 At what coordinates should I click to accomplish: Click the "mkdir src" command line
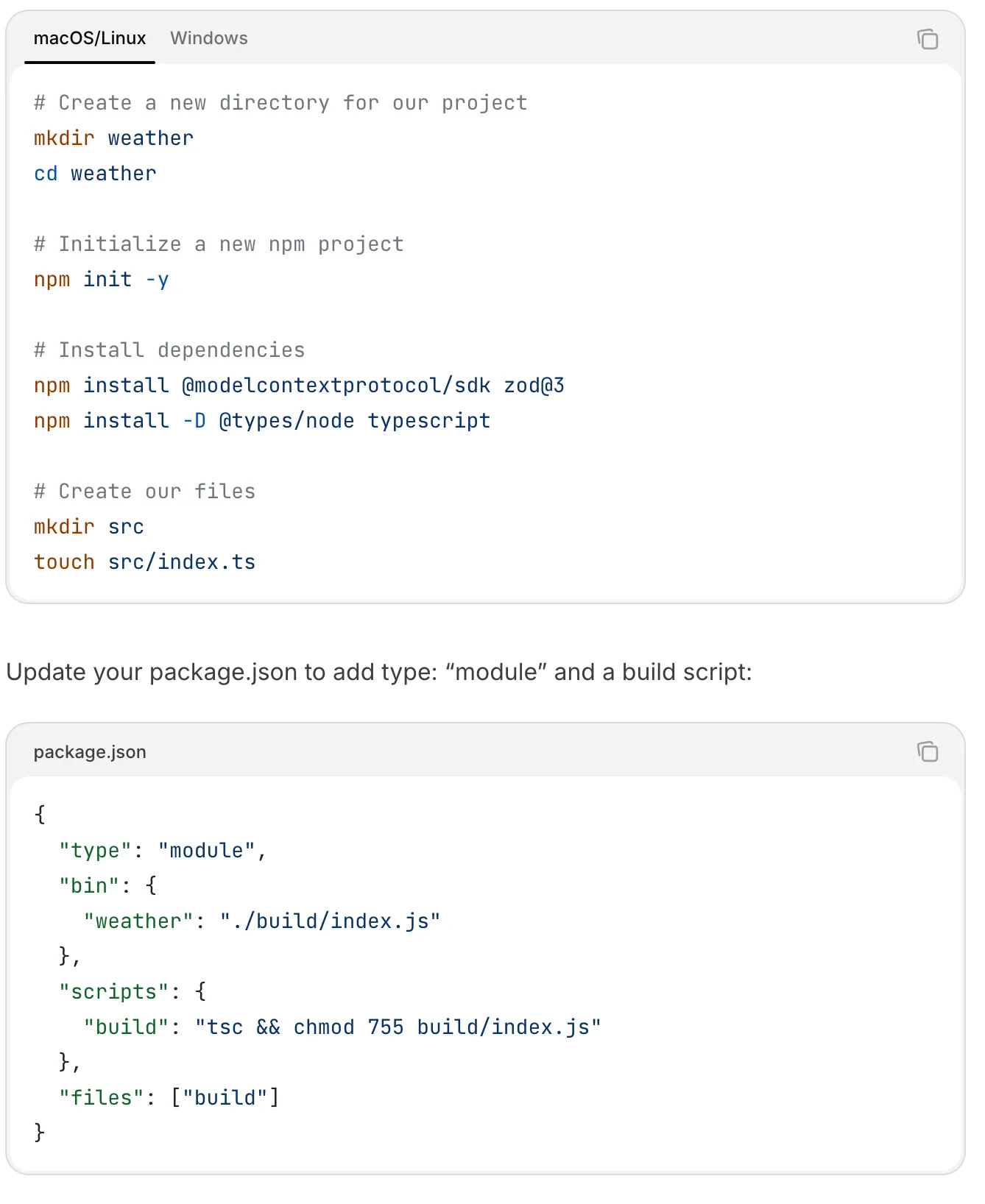click(x=89, y=527)
